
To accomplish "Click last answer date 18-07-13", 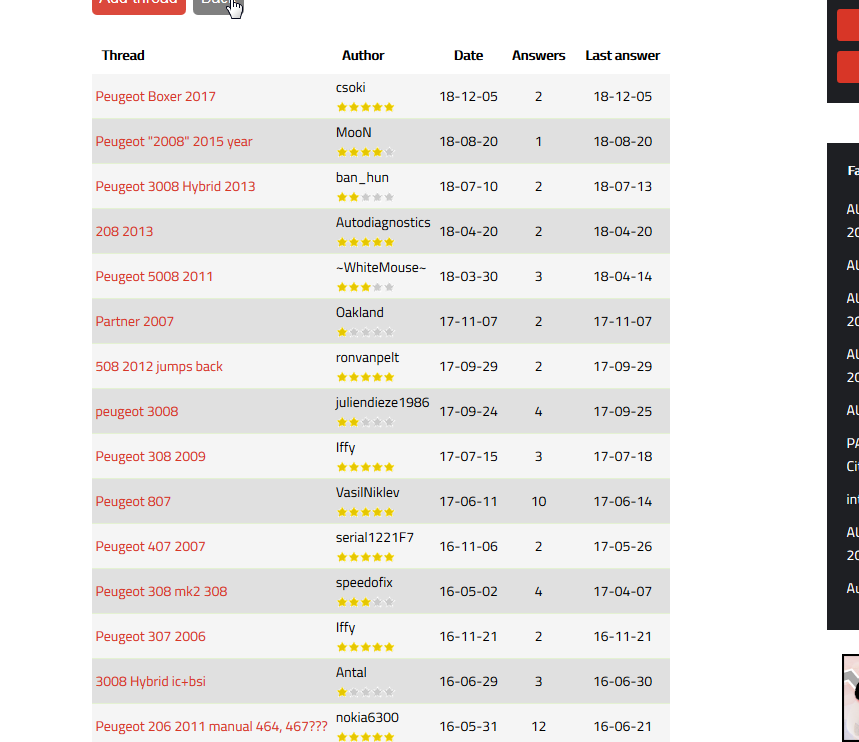I will click(623, 186).
